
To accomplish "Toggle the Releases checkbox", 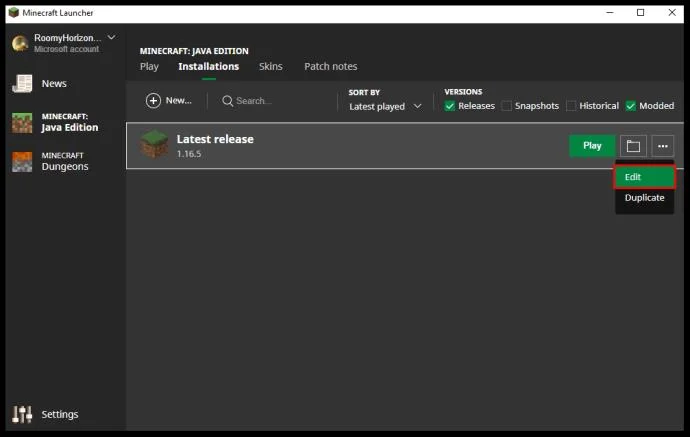I will [x=449, y=106].
